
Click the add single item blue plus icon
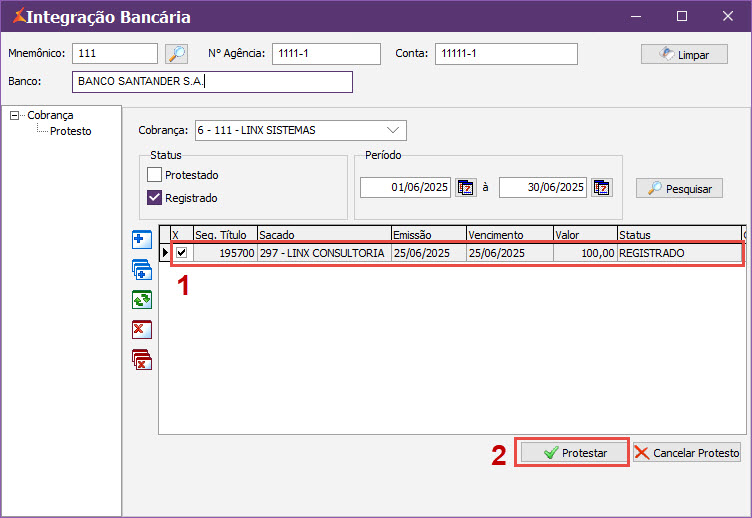pyautogui.click(x=142, y=240)
